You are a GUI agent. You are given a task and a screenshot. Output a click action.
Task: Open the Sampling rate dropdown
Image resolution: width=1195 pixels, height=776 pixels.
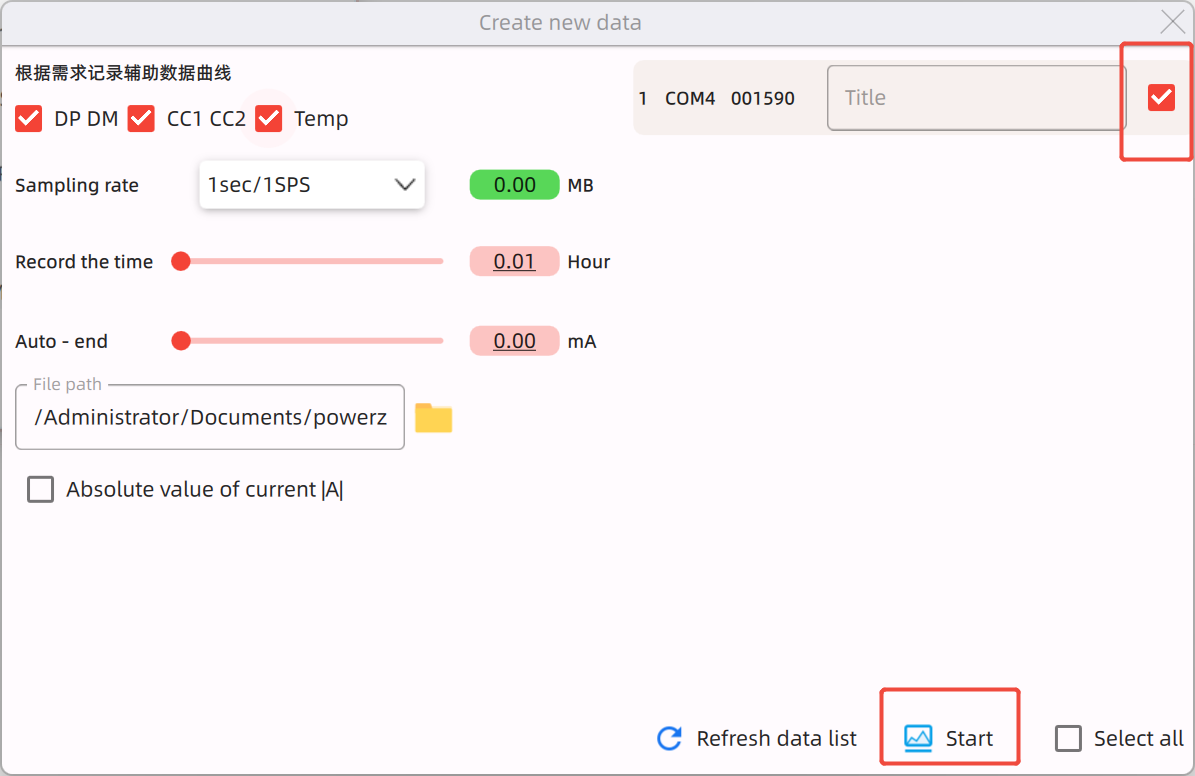[x=311, y=184]
